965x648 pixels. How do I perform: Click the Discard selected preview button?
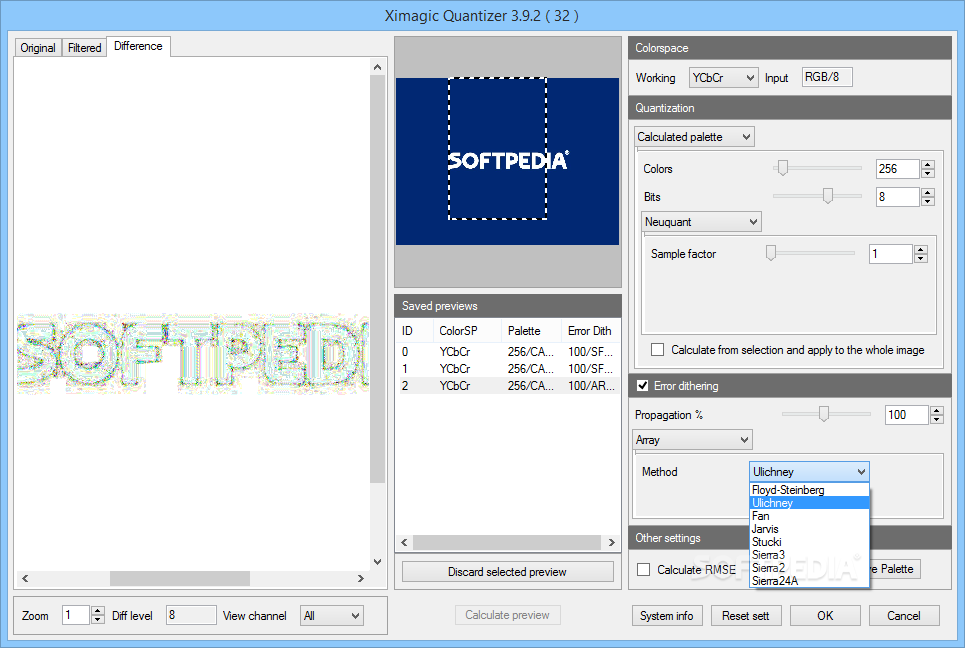pyautogui.click(x=508, y=572)
